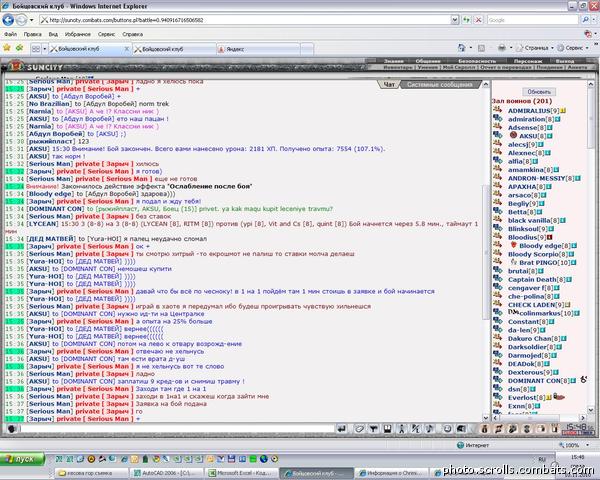Switch to the Чат tab
Image resolution: width=600 pixels, height=480 pixels.
click(389, 85)
